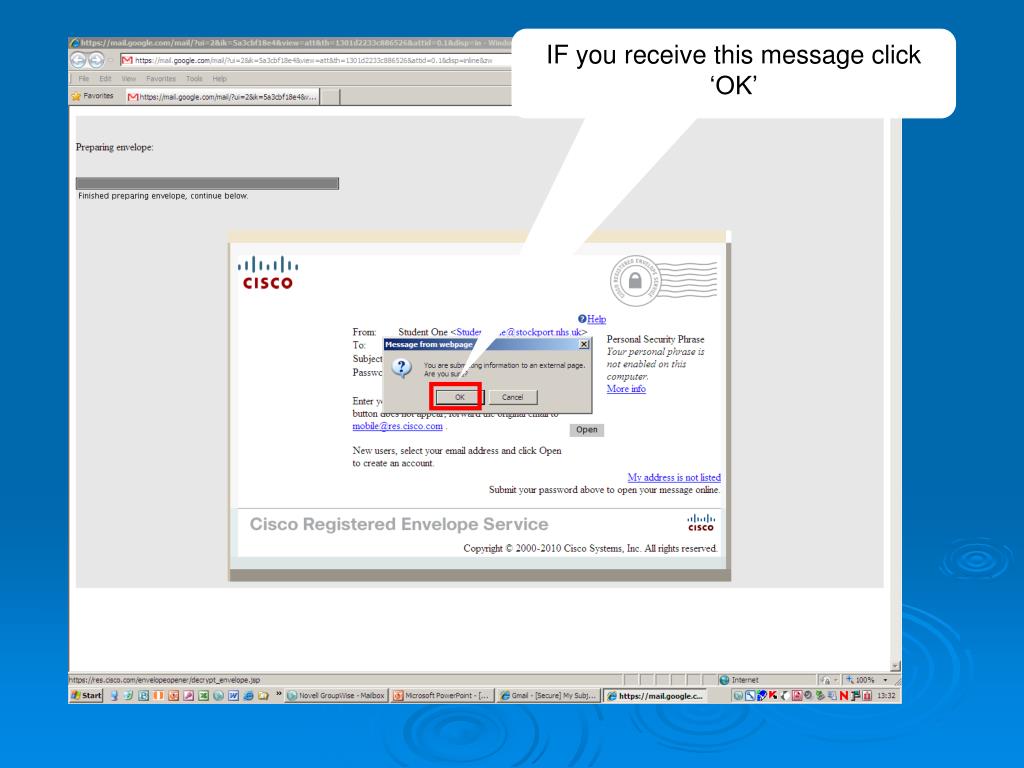1024x768 pixels.
Task: Click the IE icon in title bar
Action: pos(74,43)
